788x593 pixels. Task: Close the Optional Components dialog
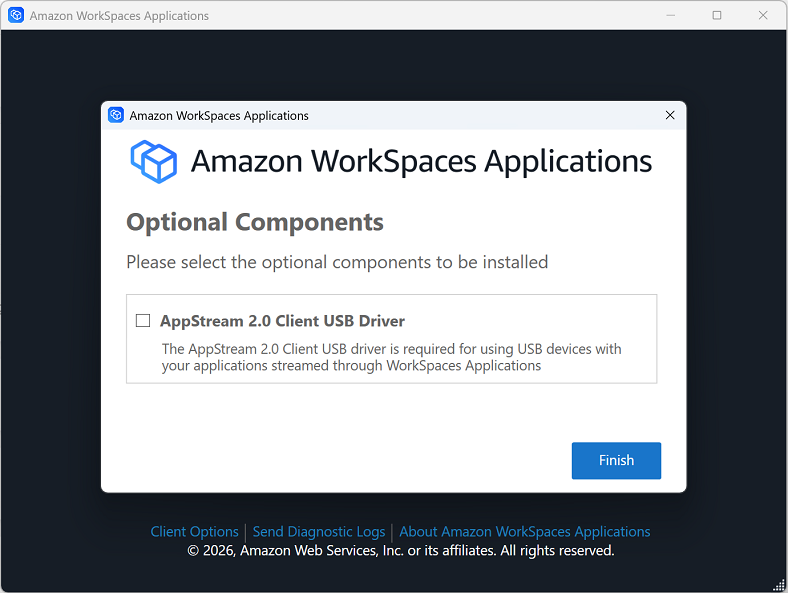(670, 115)
